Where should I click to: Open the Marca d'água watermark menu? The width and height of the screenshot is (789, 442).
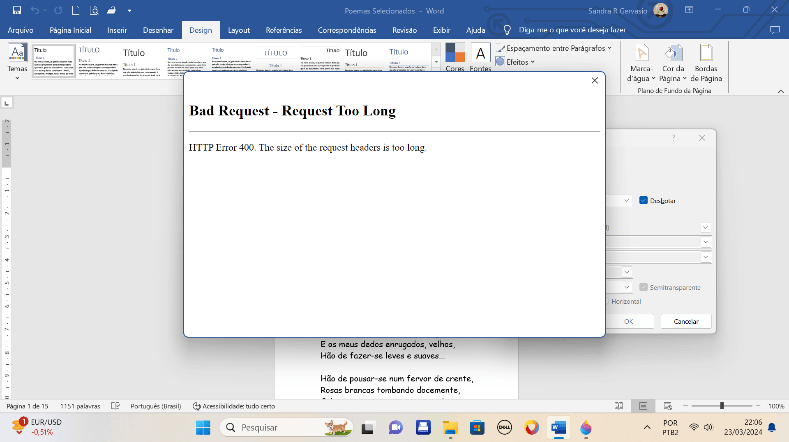(x=641, y=63)
